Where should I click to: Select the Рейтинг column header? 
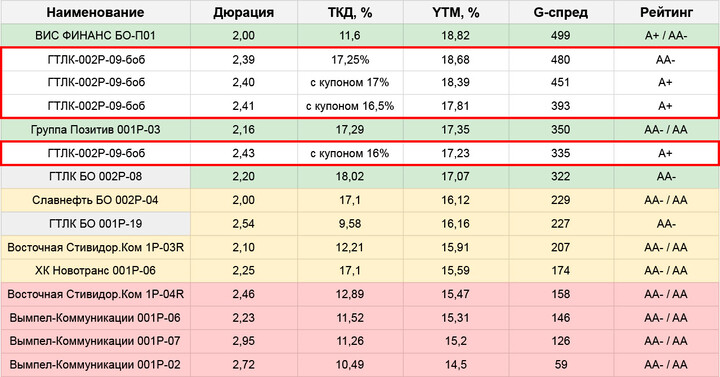(x=667, y=12)
